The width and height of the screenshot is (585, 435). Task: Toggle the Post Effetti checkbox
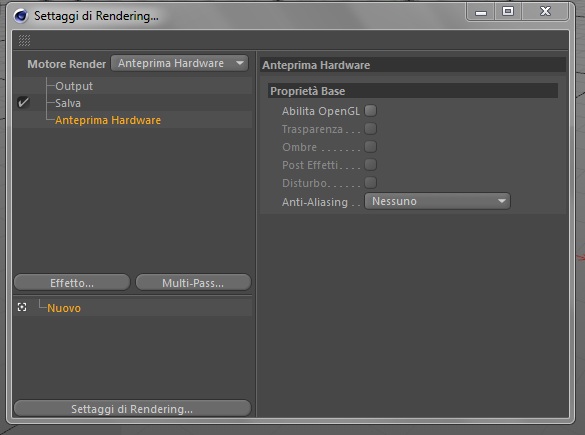[x=370, y=165]
